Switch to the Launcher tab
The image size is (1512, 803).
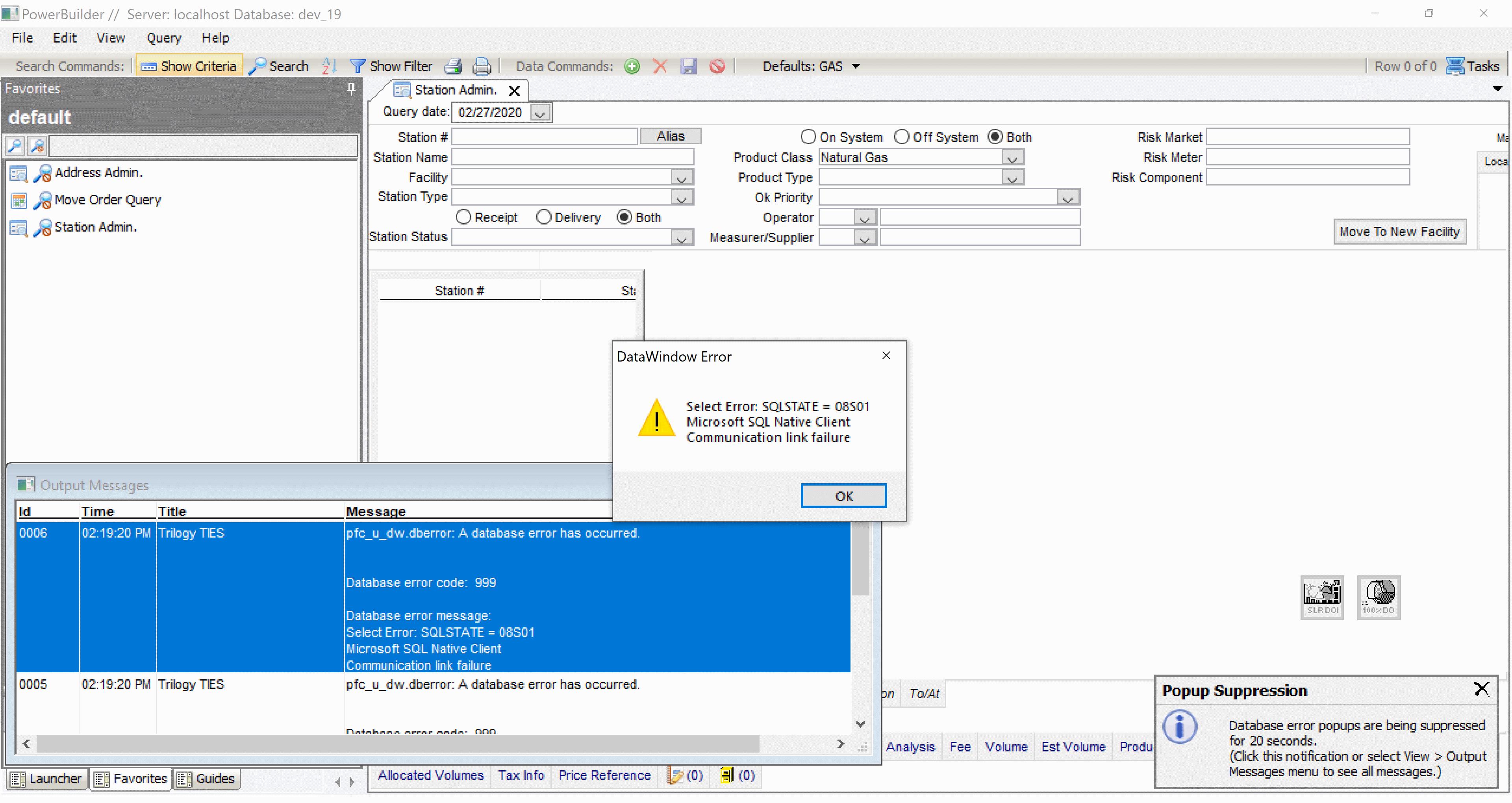coord(47,778)
